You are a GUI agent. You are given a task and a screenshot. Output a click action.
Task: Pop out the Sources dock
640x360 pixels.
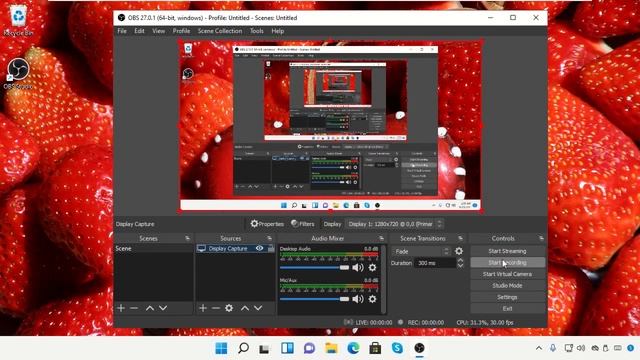pyautogui.click(x=269, y=238)
